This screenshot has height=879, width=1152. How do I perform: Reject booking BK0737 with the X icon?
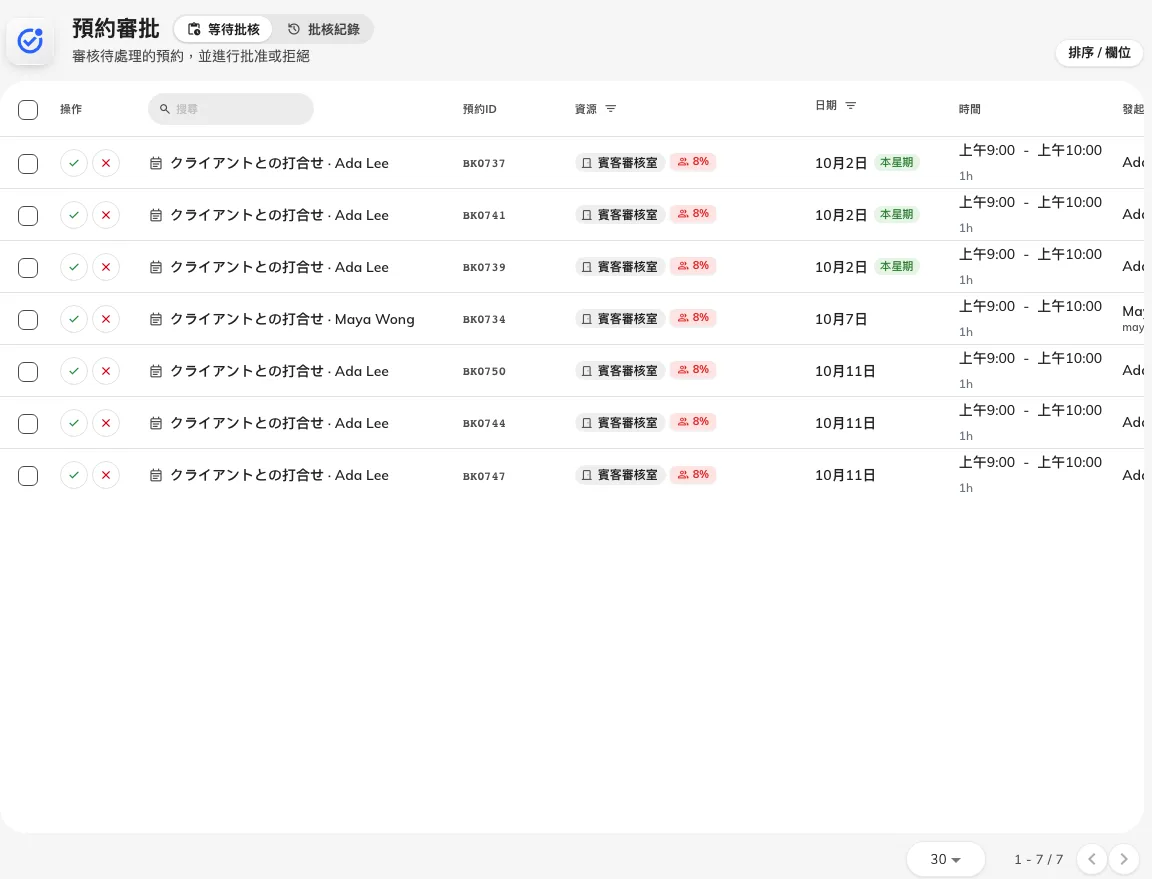click(106, 163)
